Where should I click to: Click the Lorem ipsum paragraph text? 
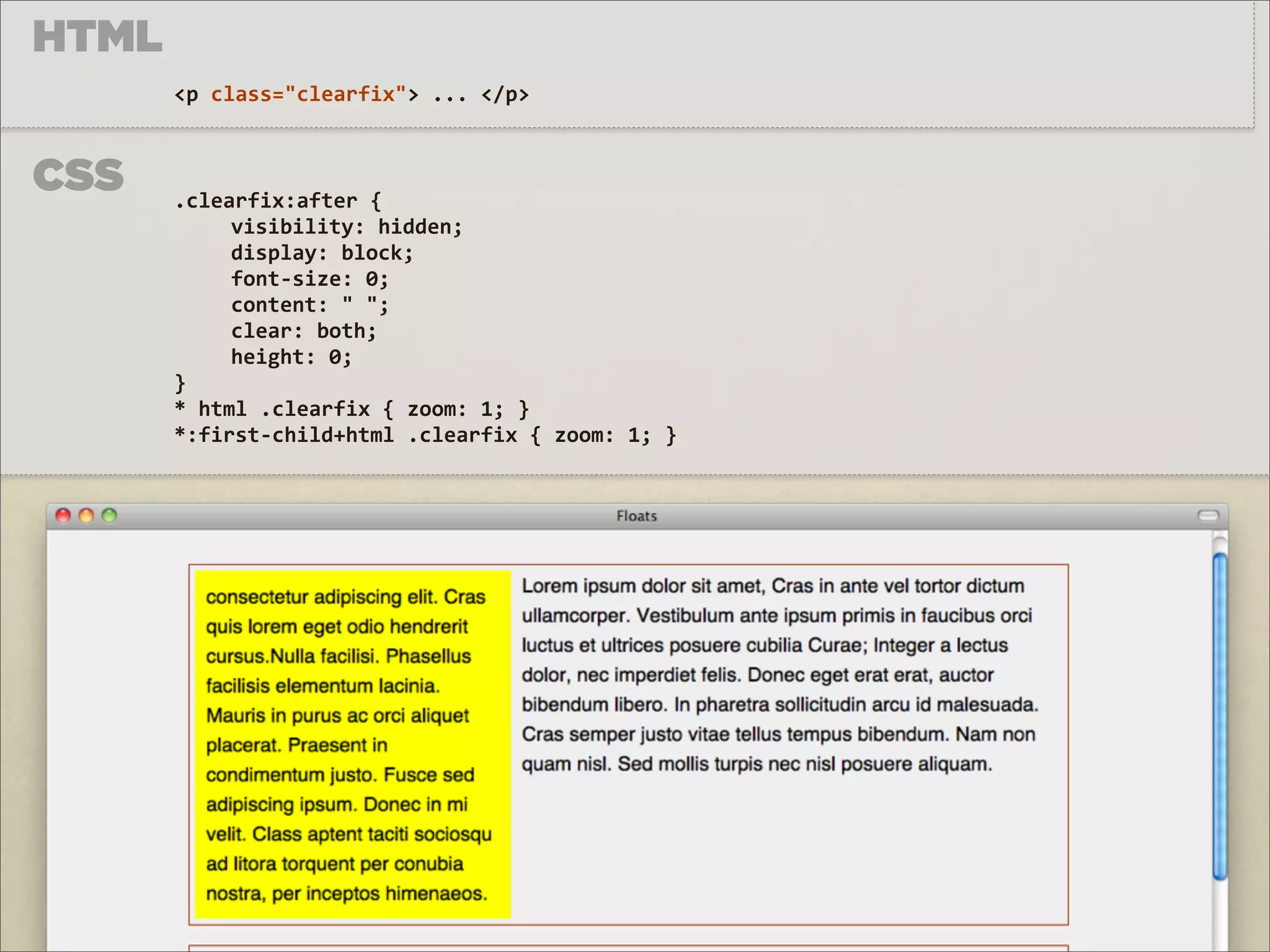pos(779,675)
